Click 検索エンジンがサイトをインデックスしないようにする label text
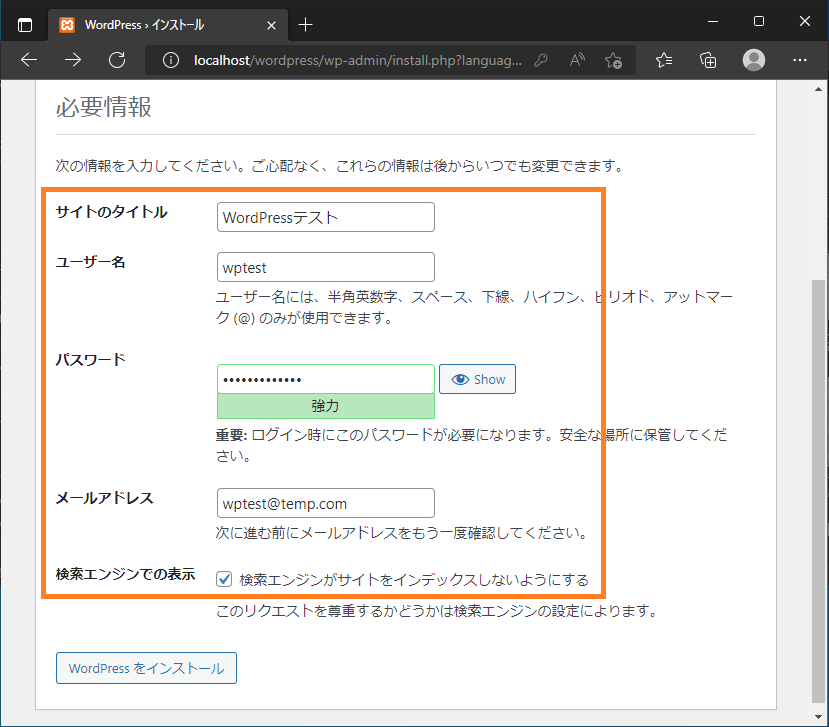The image size is (829, 727). [414, 580]
